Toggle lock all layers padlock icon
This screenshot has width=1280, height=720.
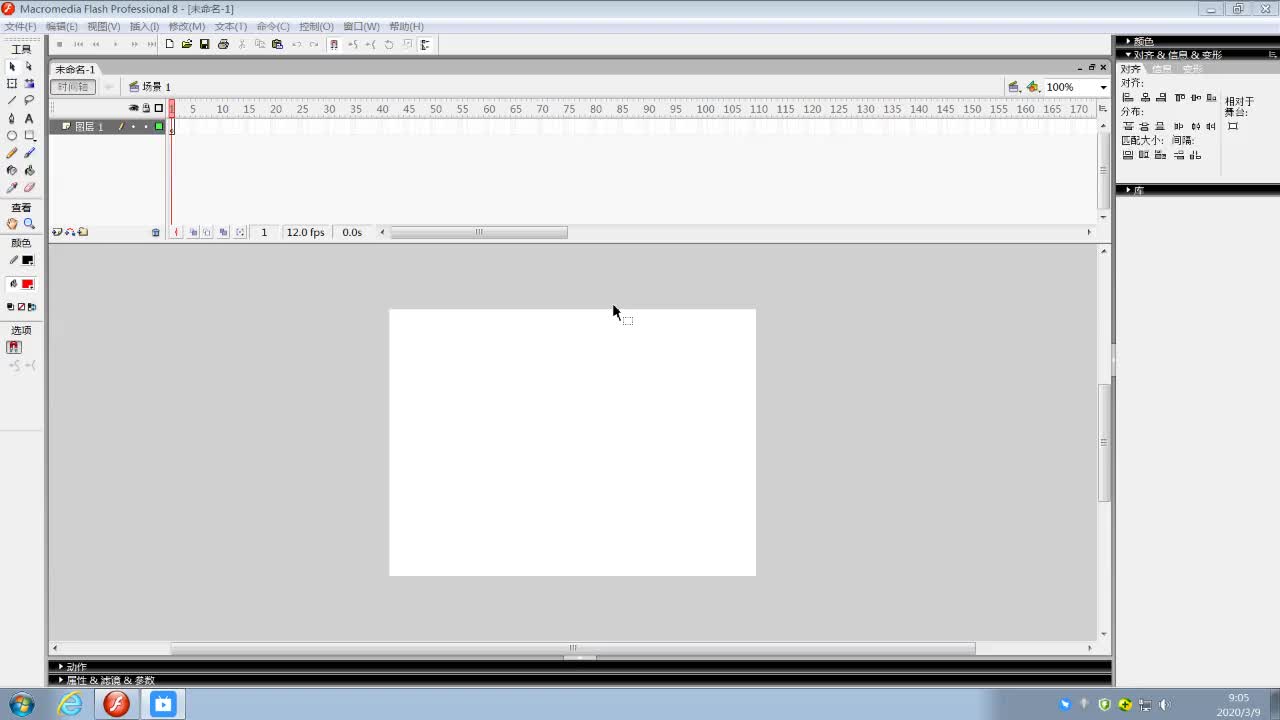[146, 108]
